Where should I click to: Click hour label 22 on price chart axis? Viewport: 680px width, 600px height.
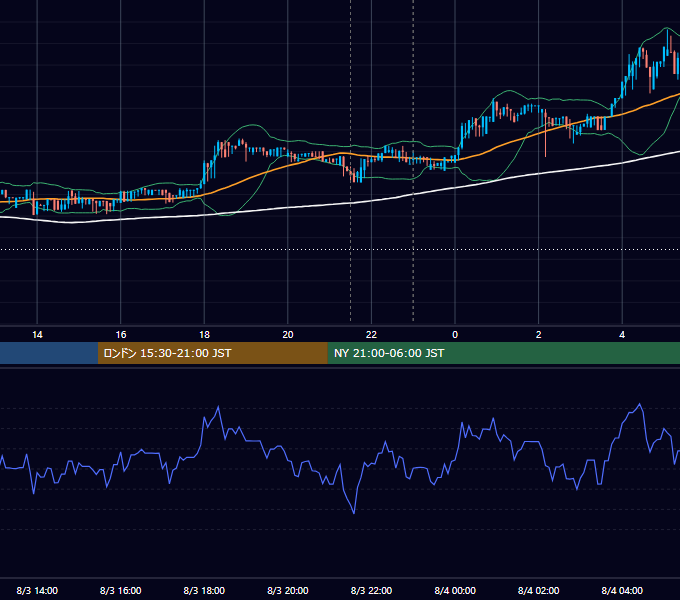coord(371,335)
